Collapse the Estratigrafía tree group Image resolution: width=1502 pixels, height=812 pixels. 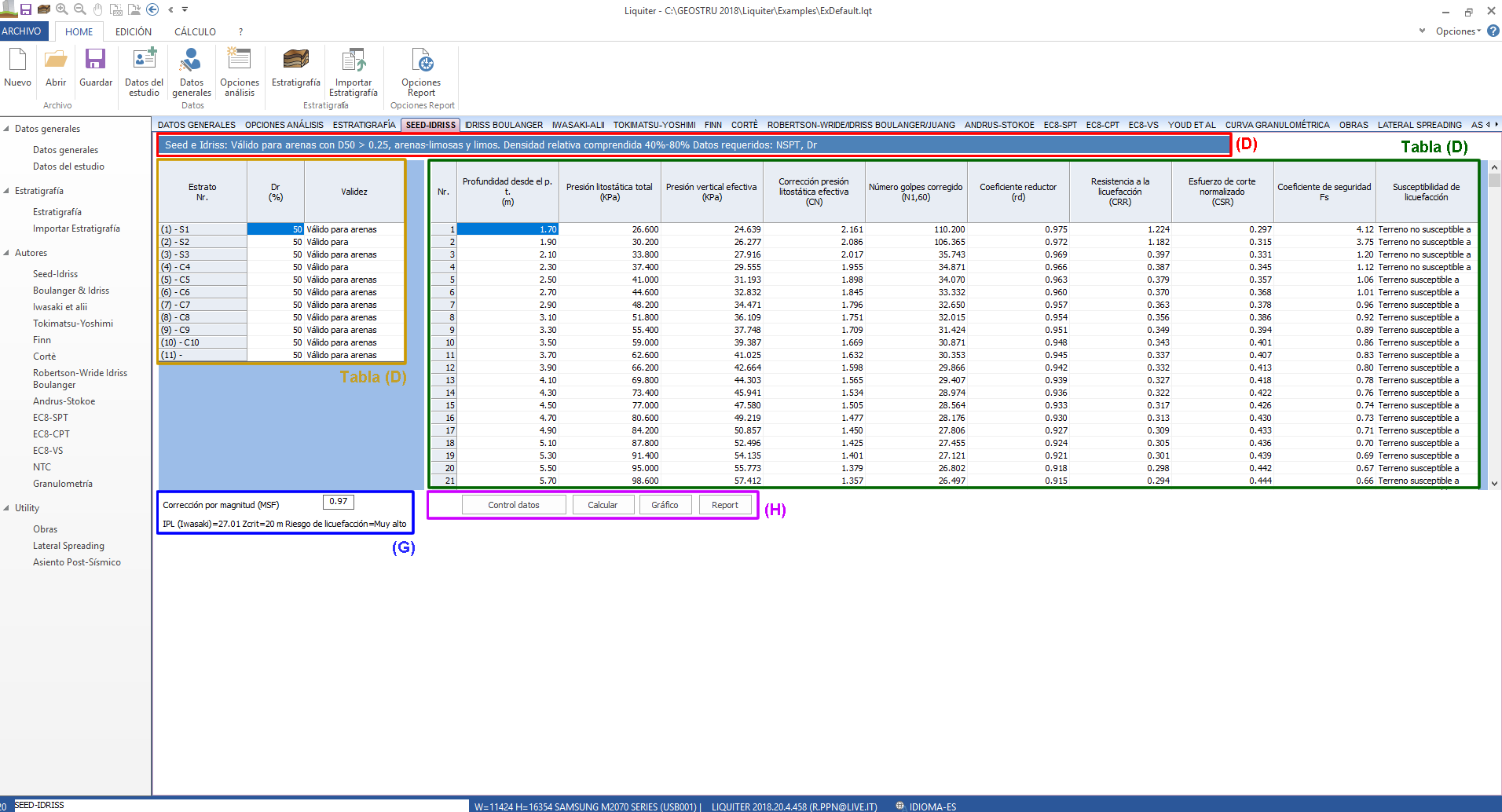coord(7,191)
